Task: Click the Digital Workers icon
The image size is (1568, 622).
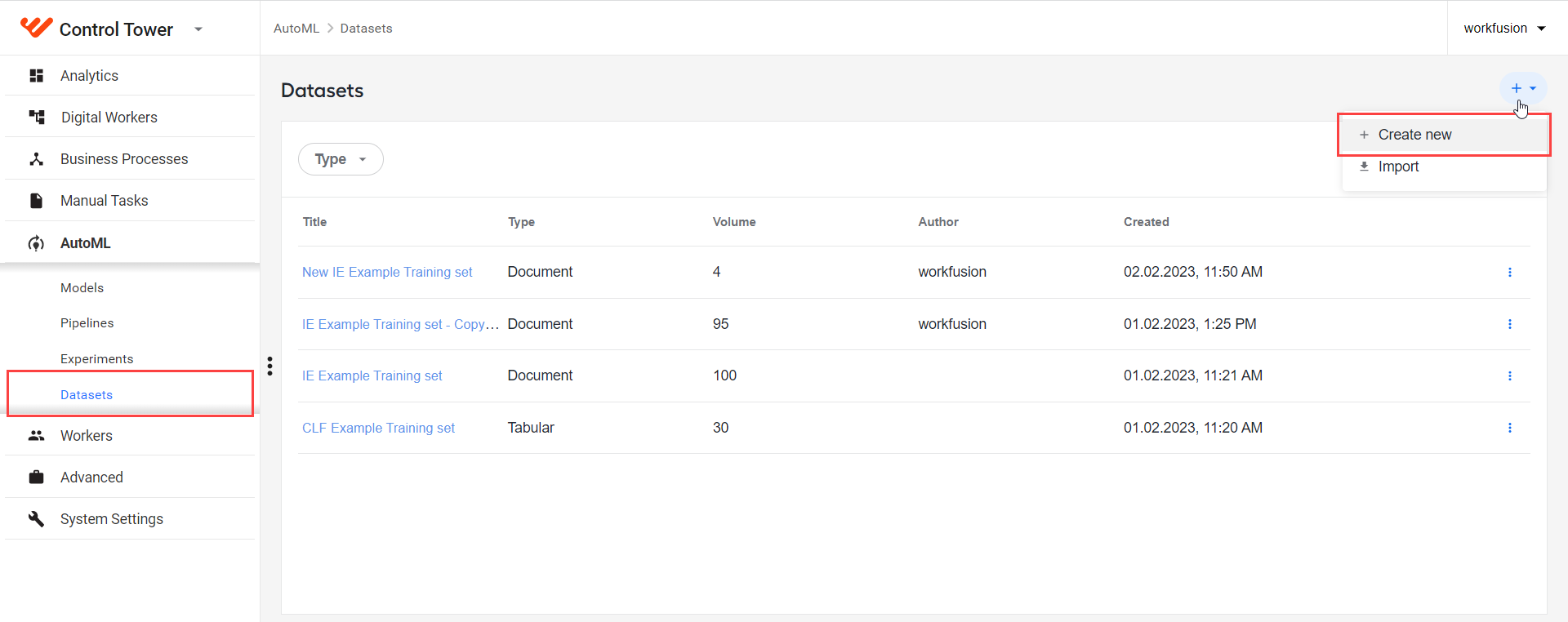Action: pos(37,118)
